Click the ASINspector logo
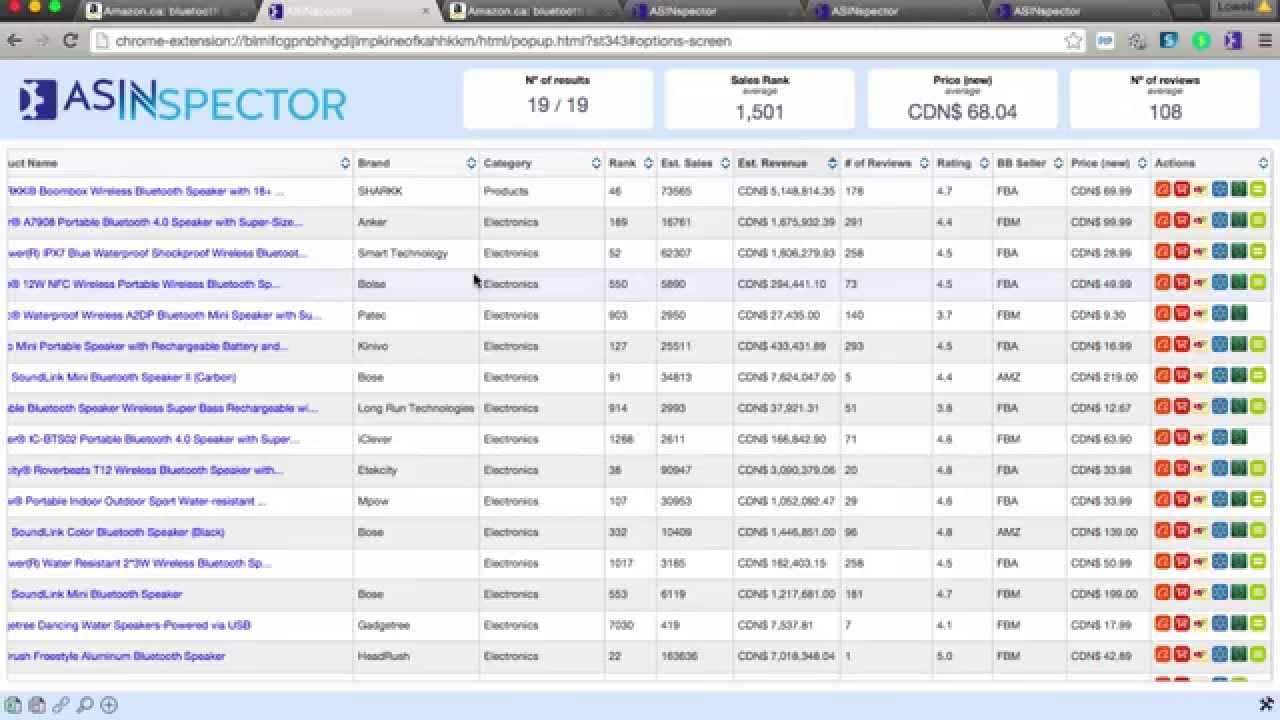 pos(183,101)
